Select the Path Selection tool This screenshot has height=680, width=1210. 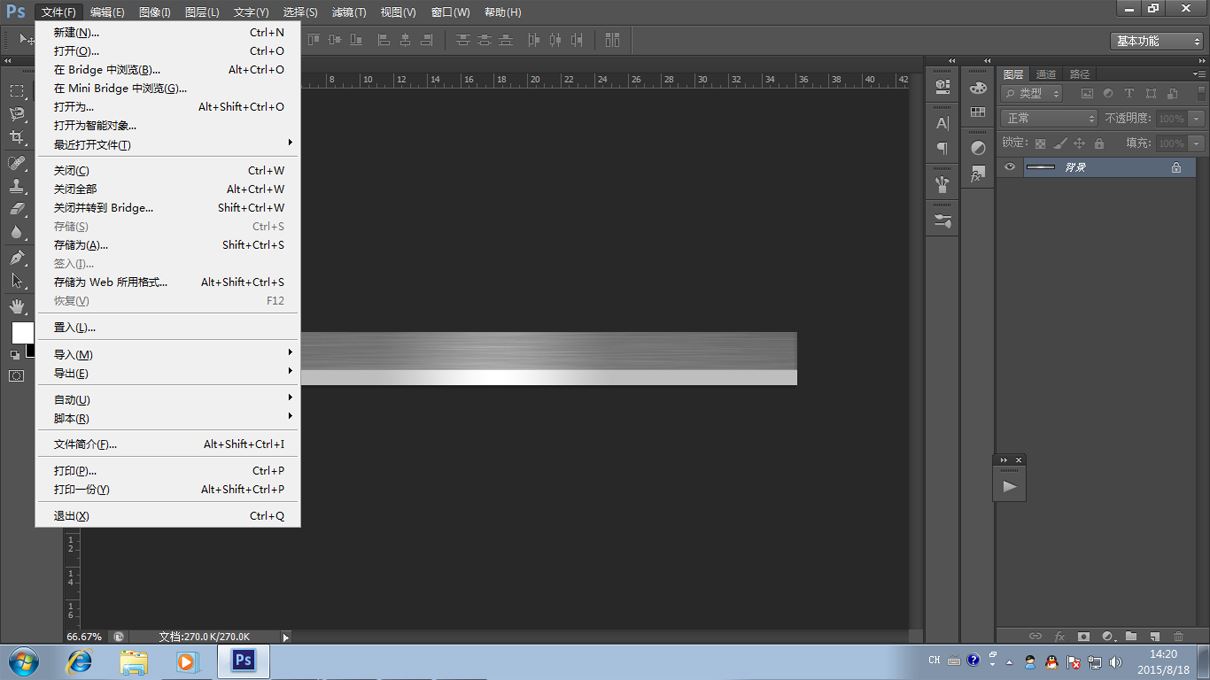pos(17,281)
